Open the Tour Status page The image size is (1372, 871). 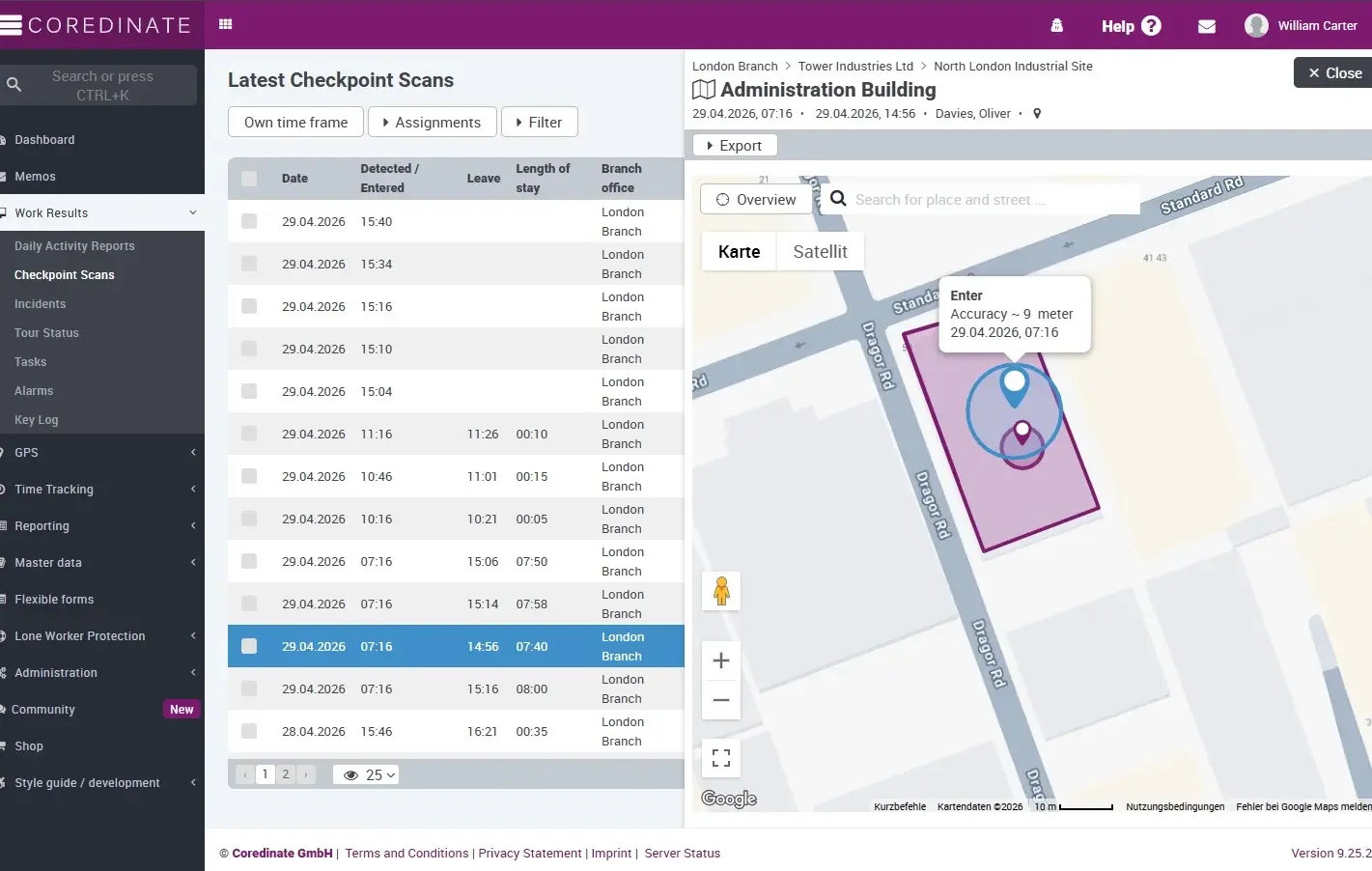[46, 333]
